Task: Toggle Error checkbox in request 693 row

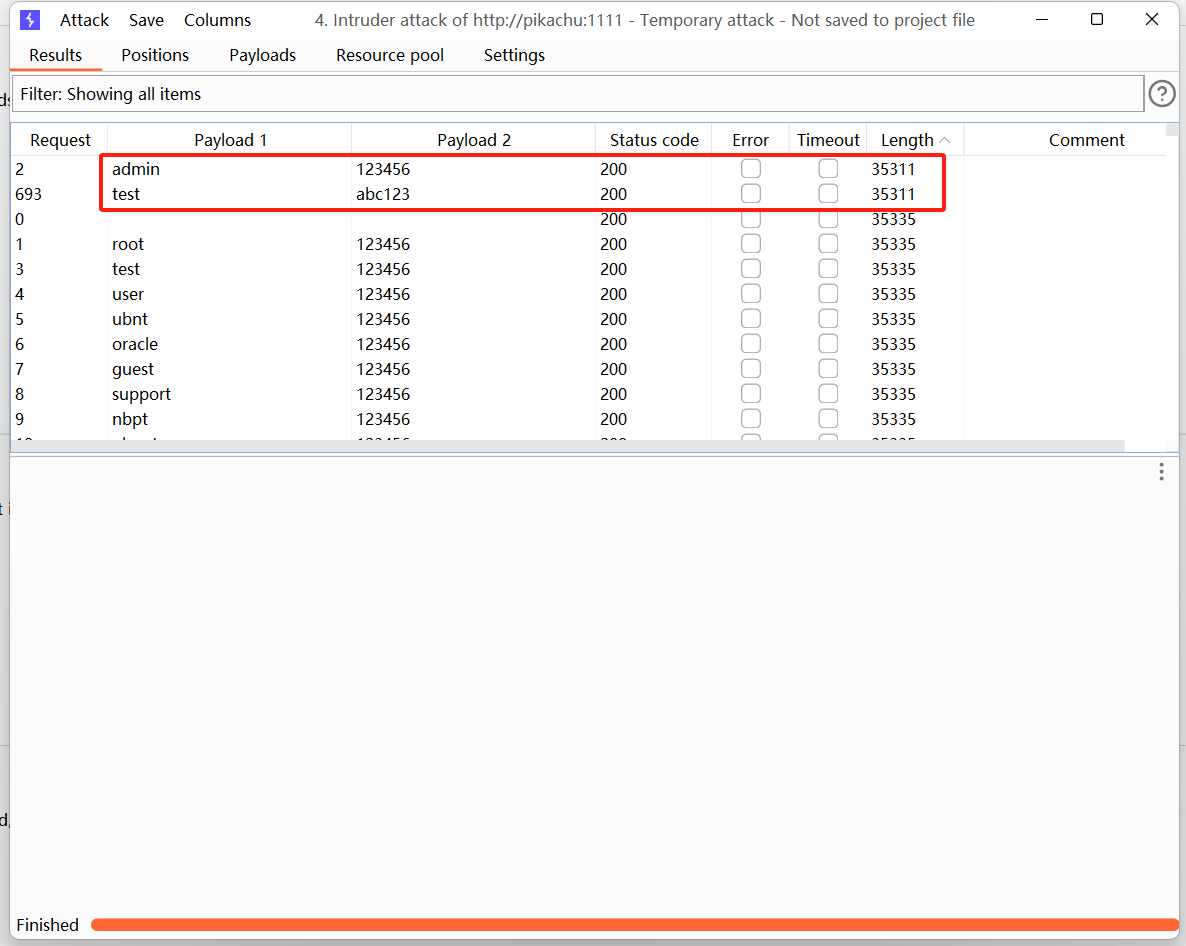Action: point(751,194)
